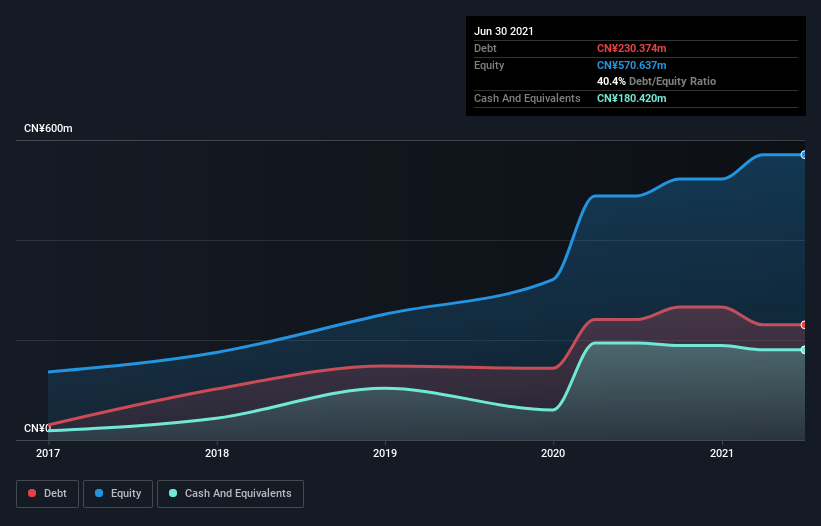
Task: Click the CN¥0 y-axis label
Action: pos(37,428)
